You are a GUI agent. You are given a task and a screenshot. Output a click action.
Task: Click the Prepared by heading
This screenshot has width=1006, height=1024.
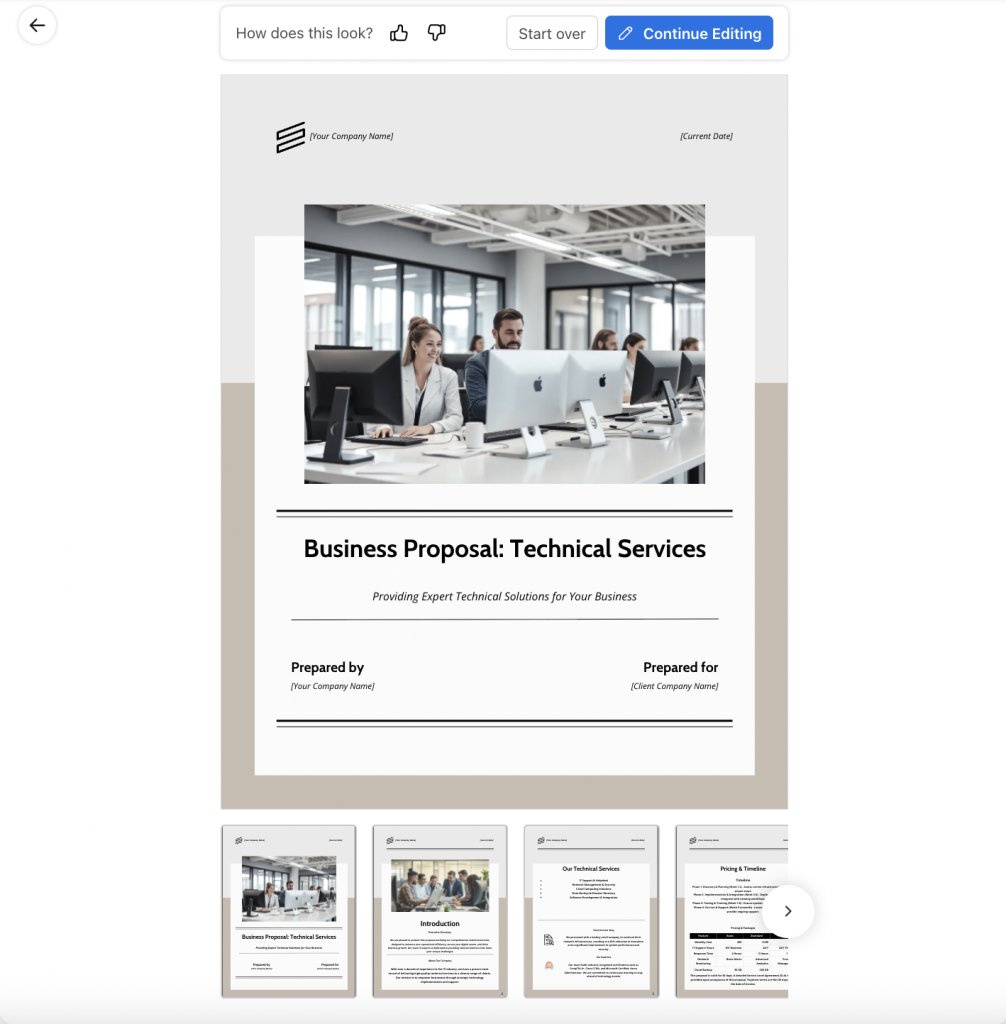327,668
